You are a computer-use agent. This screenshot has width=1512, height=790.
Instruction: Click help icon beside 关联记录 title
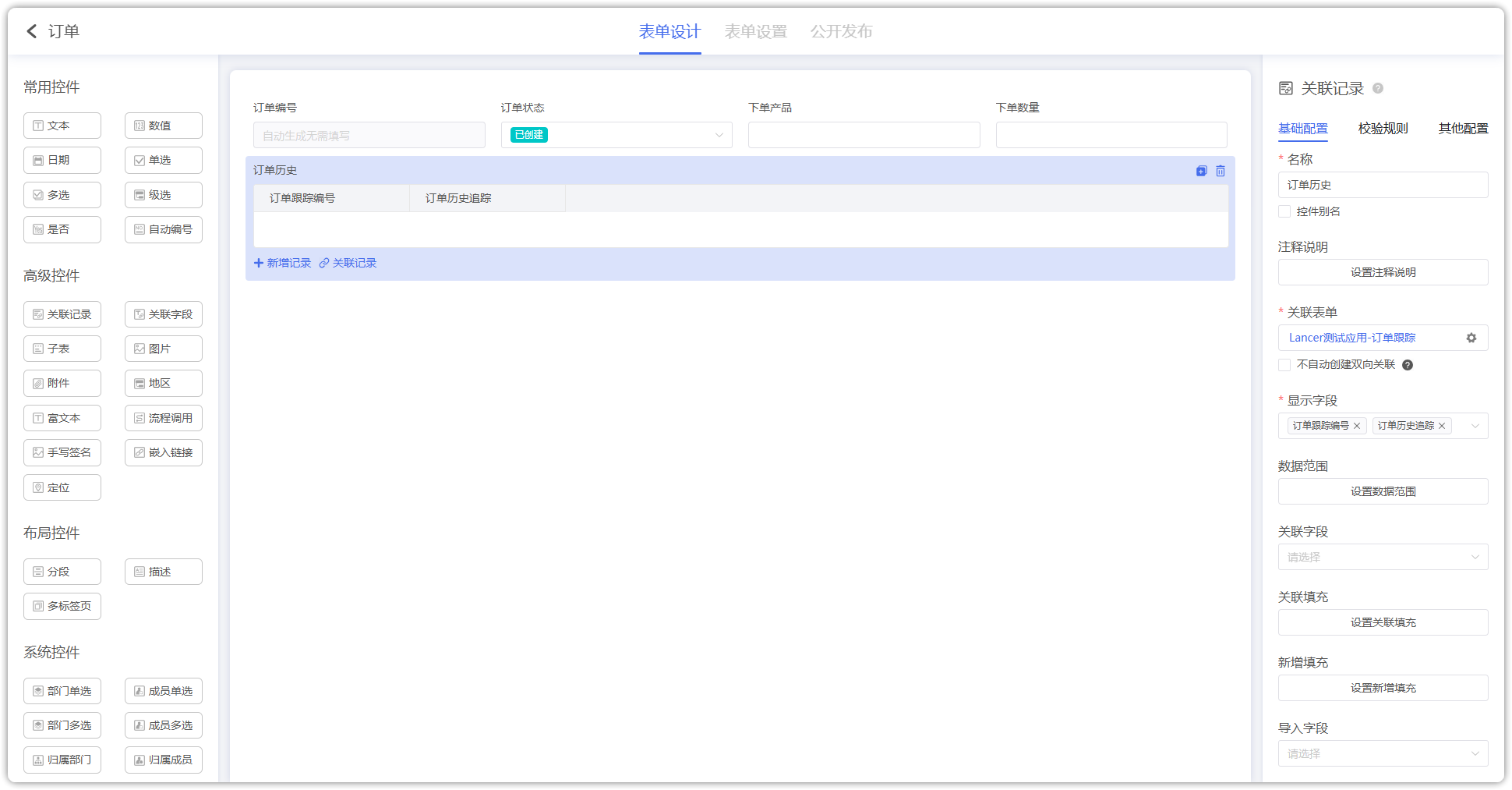pyautogui.click(x=1378, y=88)
